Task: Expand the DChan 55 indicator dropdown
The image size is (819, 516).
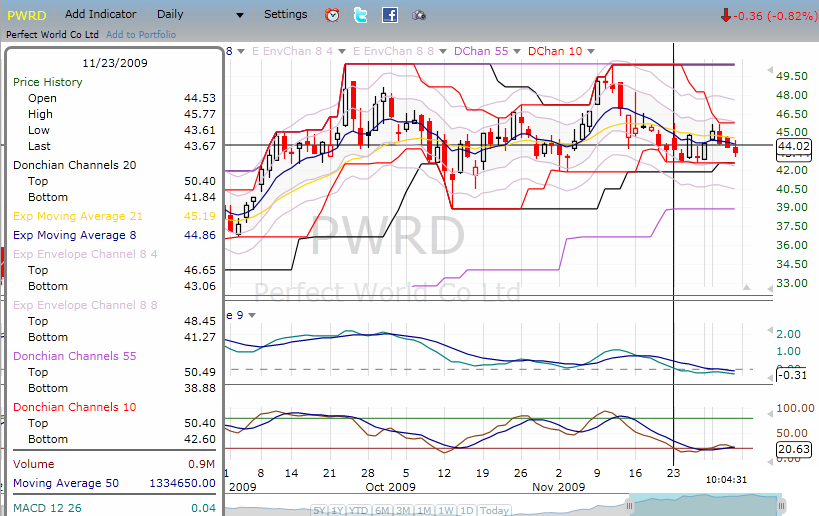Action: (517, 51)
